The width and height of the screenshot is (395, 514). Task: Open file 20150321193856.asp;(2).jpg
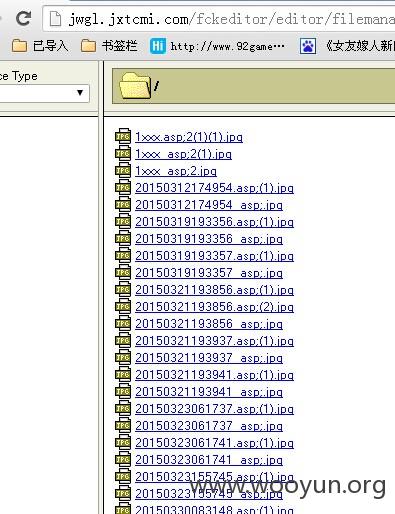pos(214,307)
